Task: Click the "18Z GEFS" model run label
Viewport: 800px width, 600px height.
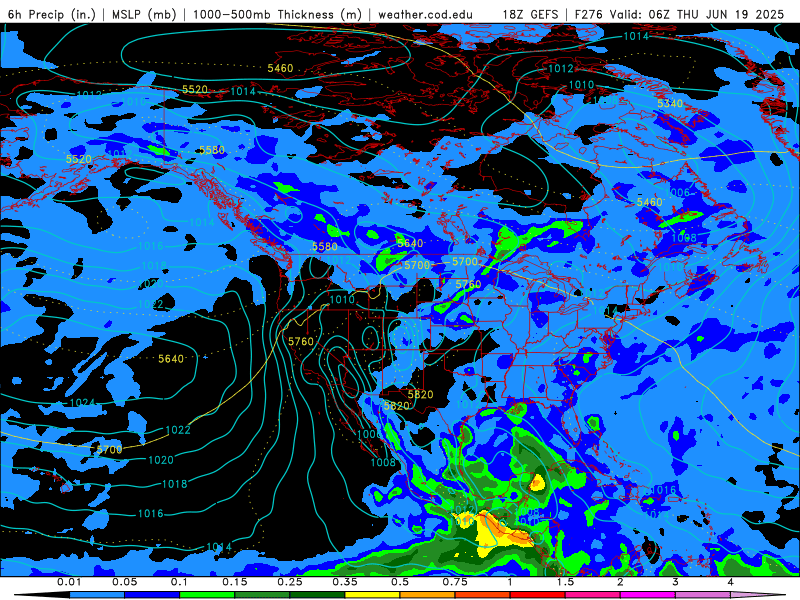Action: [x=531, y=14]
